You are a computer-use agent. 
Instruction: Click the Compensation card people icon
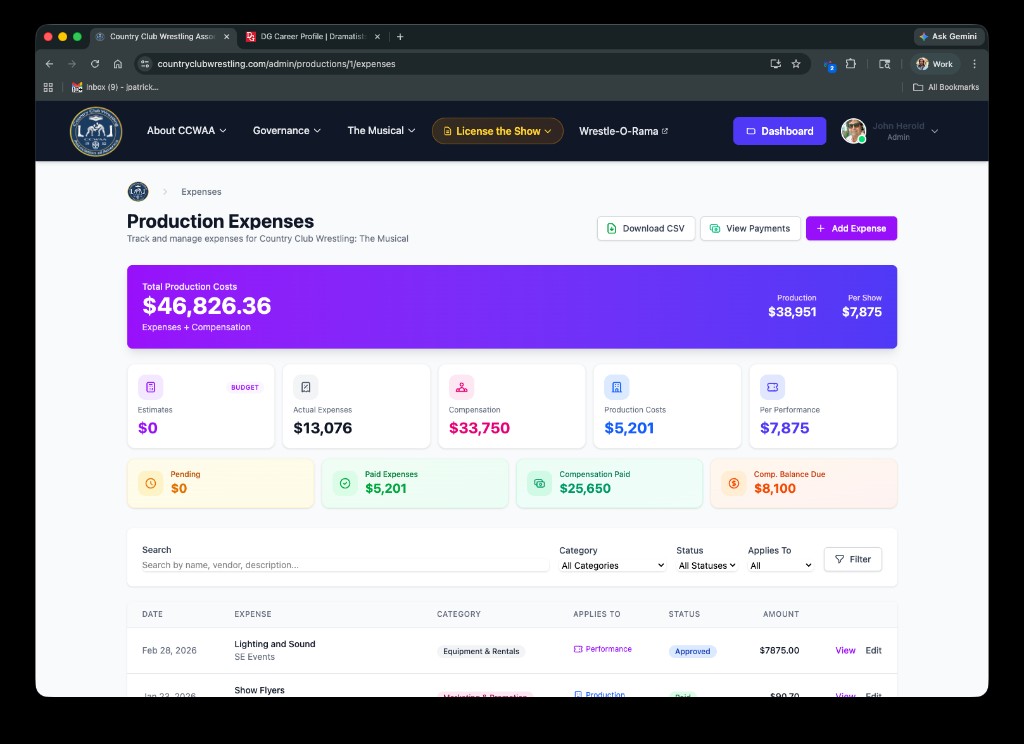(461, 387)
